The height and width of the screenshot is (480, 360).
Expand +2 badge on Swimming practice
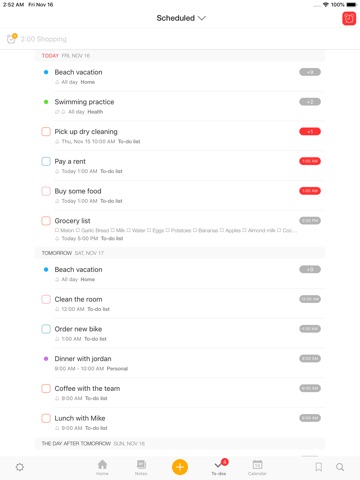point(310,102)
